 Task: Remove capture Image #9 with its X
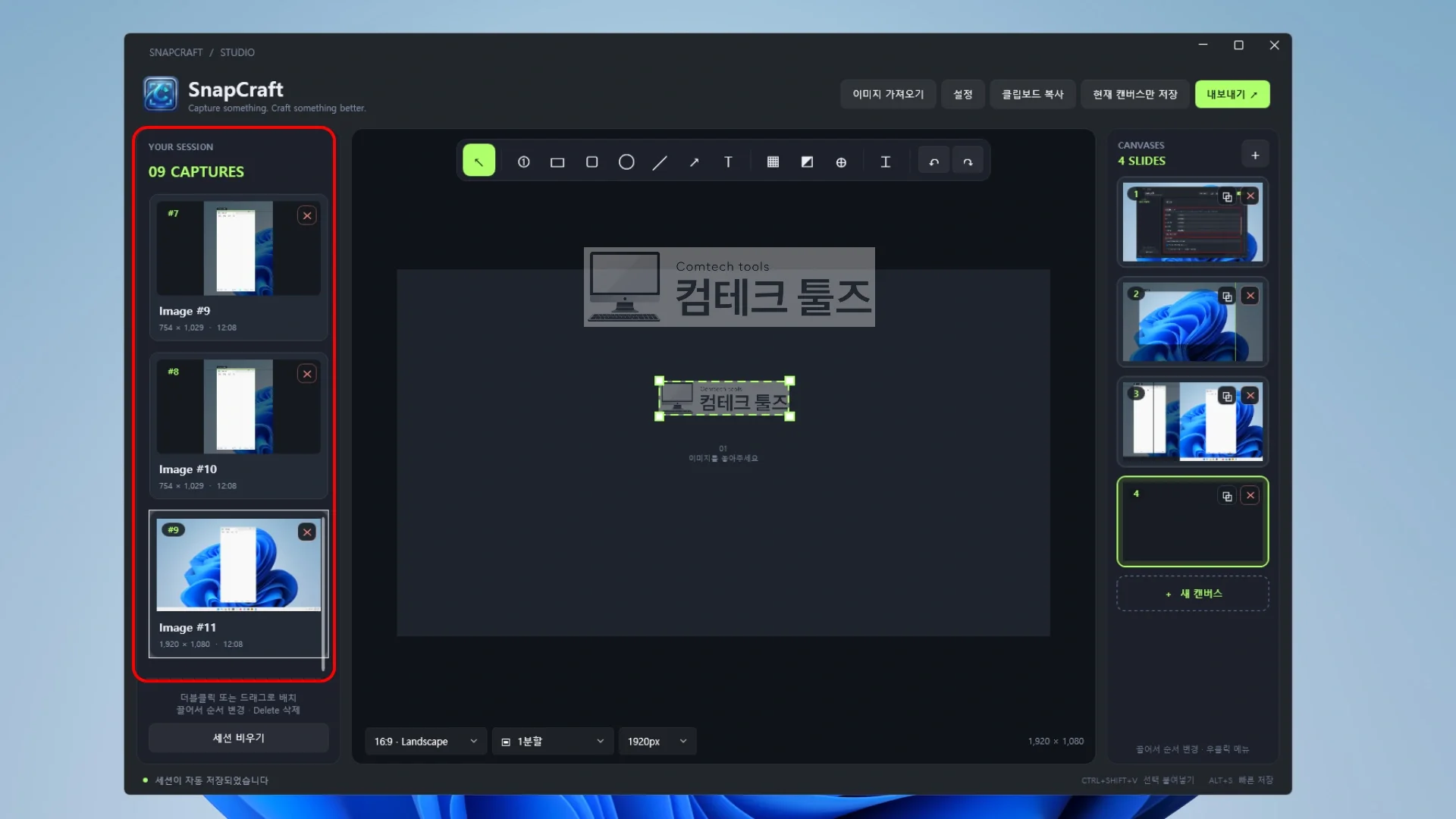307,215
